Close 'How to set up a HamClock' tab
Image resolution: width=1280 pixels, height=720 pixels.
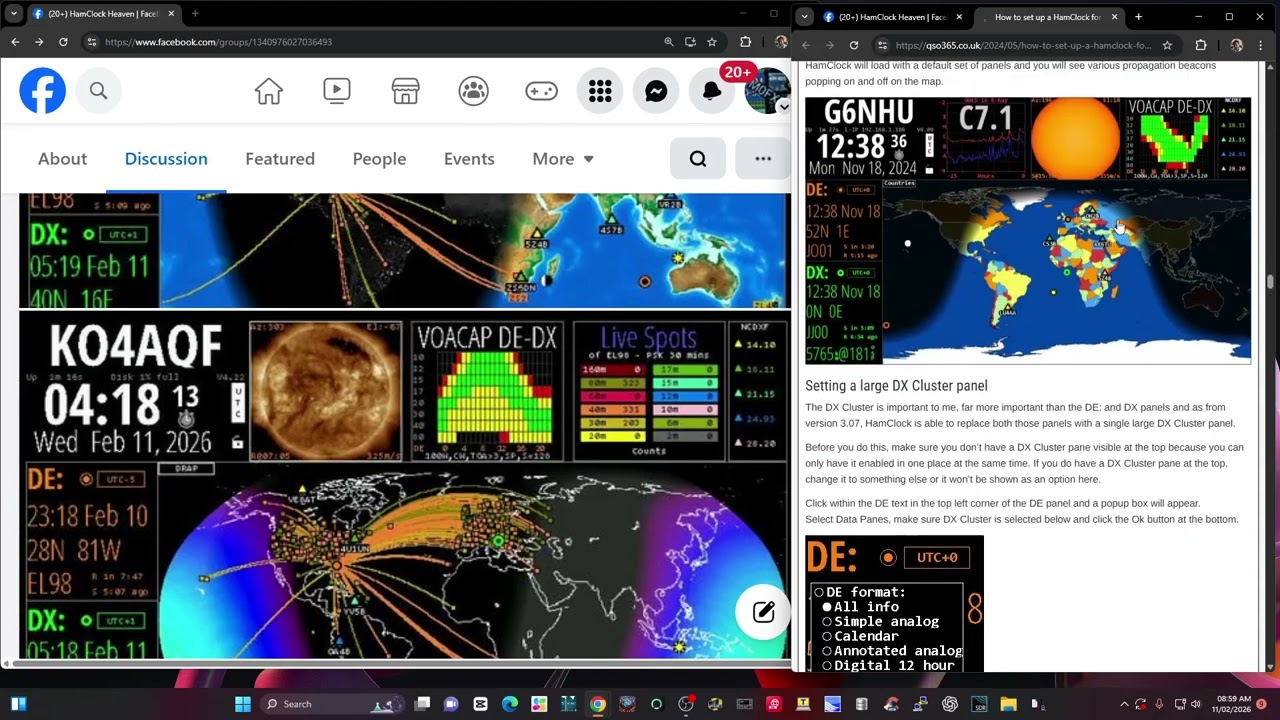point(1114,17)
